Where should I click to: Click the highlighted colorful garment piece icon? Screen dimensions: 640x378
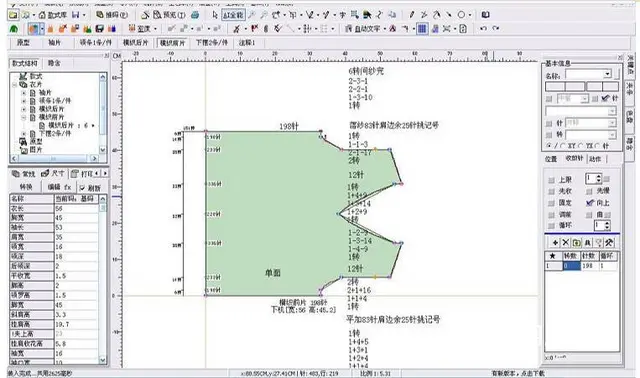coord(33,29)
